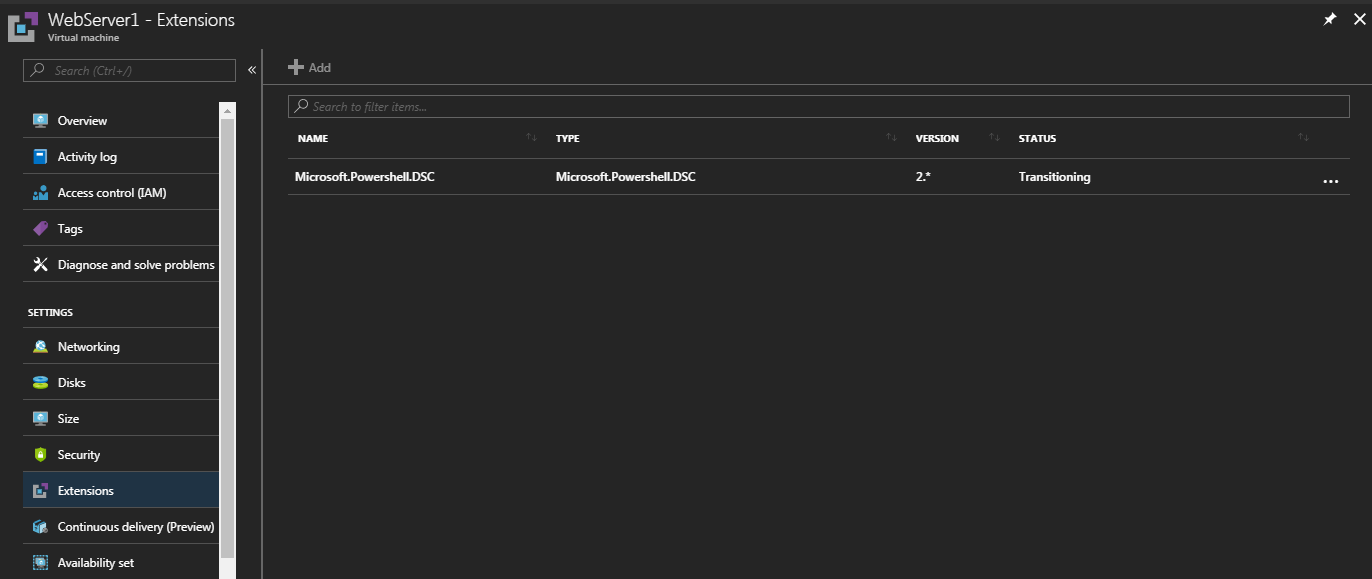Click the Disks icon
The image size is (1372, 579).
[x=40, y=382]
